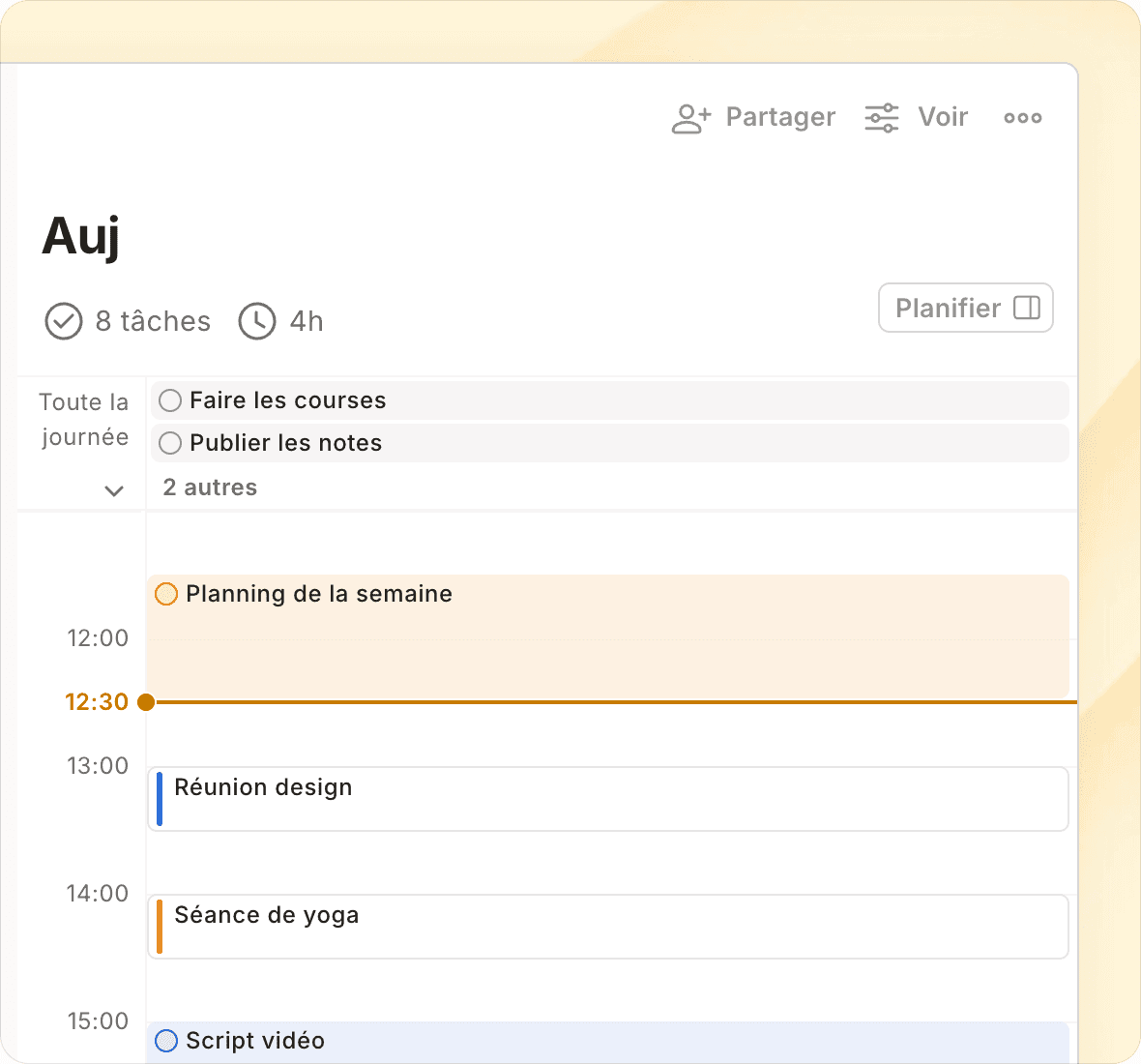
Task: Complete the Planning de la semaine task
Action: click(166, 594)
